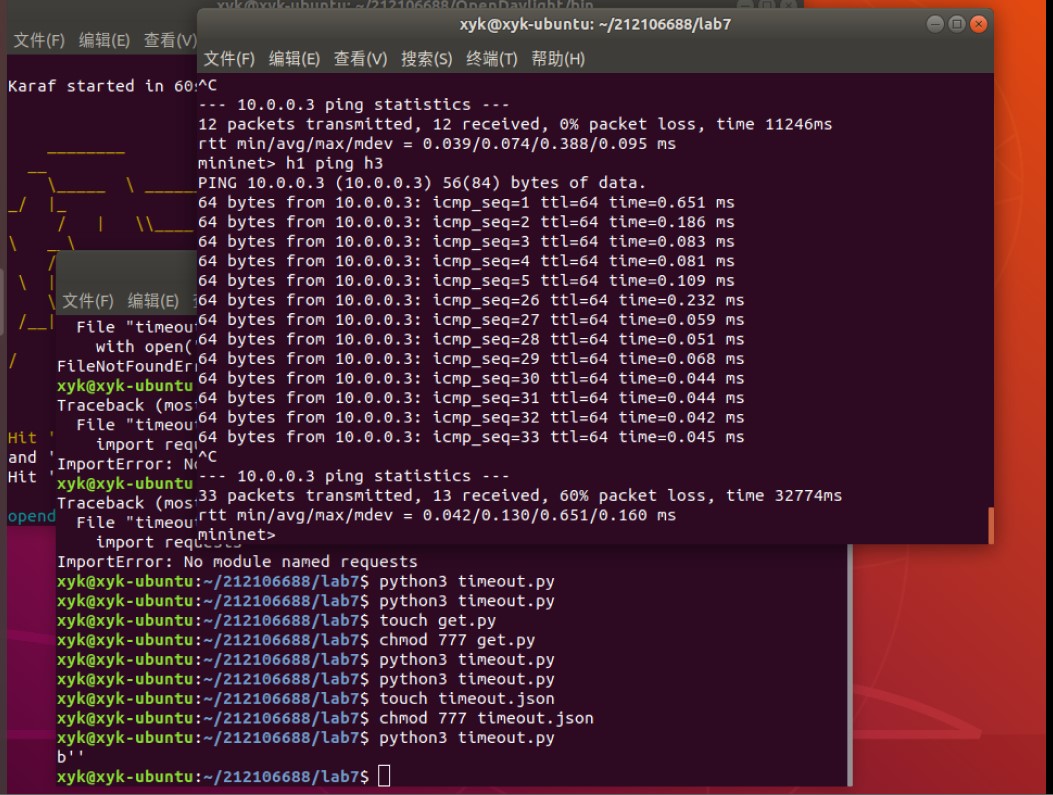Screen dimensions: 1053x795
Task: Open 编辑(E) menu in Karaf terminal window
Action: pos(104,40)
